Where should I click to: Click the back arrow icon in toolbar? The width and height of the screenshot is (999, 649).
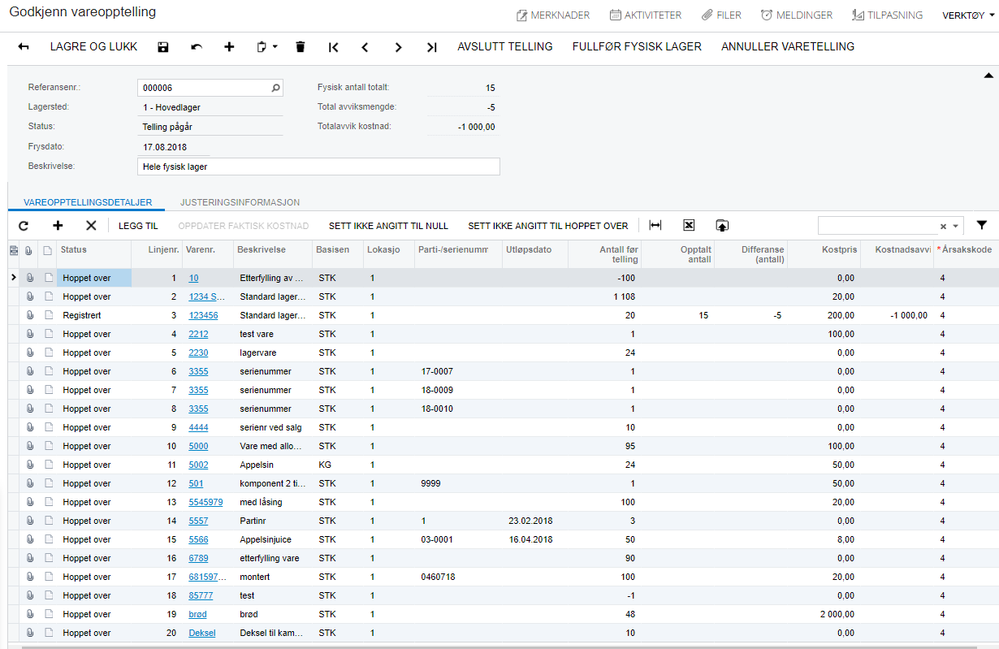(x=24, y=47)
